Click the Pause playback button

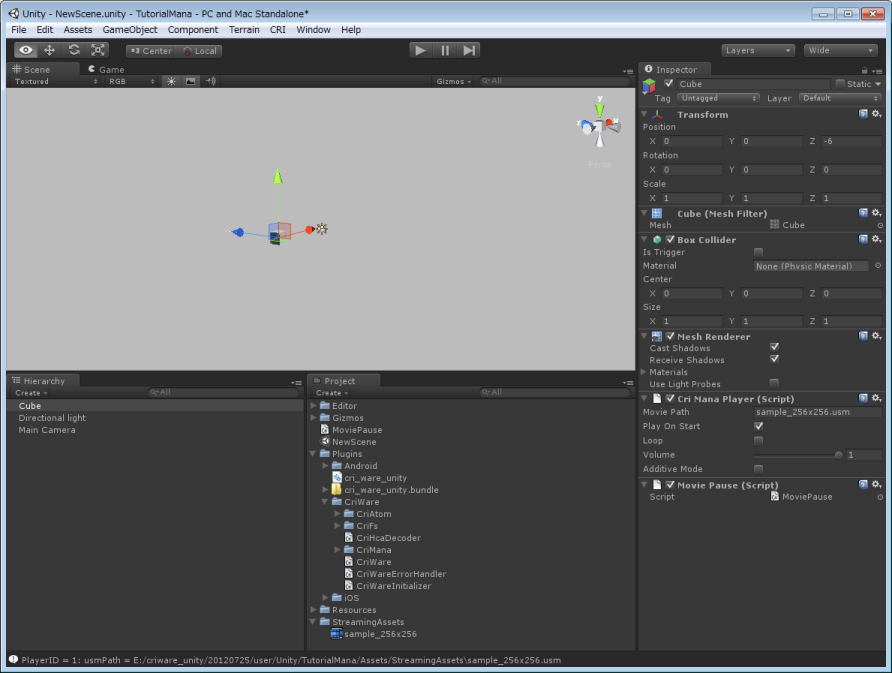(445, 51)
